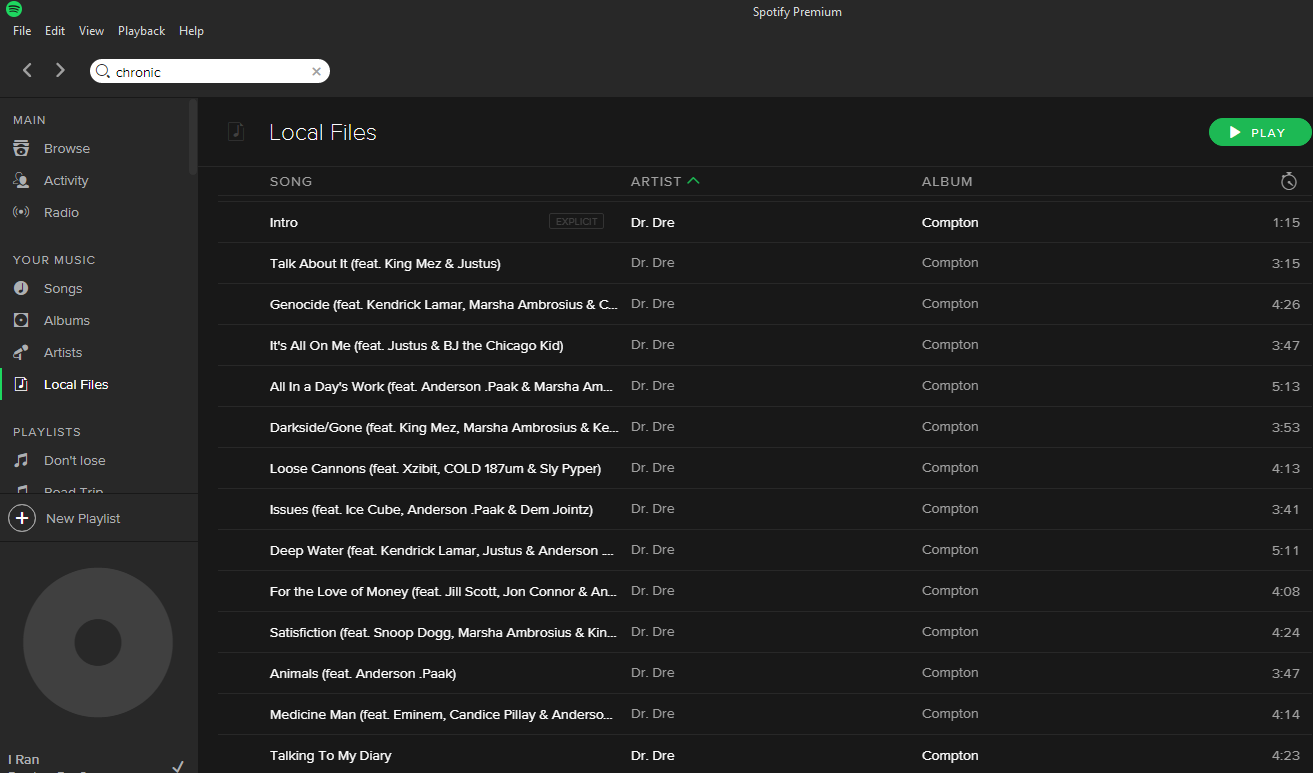1313x773 pixels.
Task: Click the duration 1:15
Action: coord(1286,223)
